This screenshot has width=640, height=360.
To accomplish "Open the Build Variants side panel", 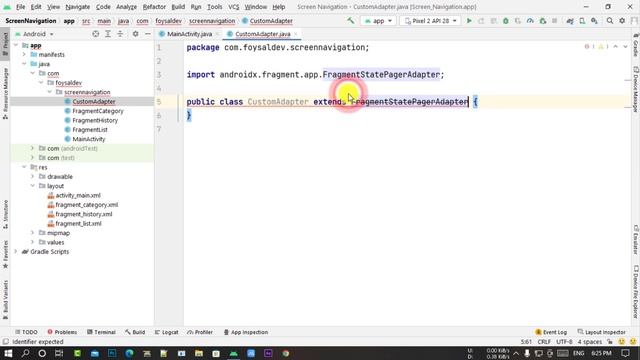I will [x=5, y=300].
